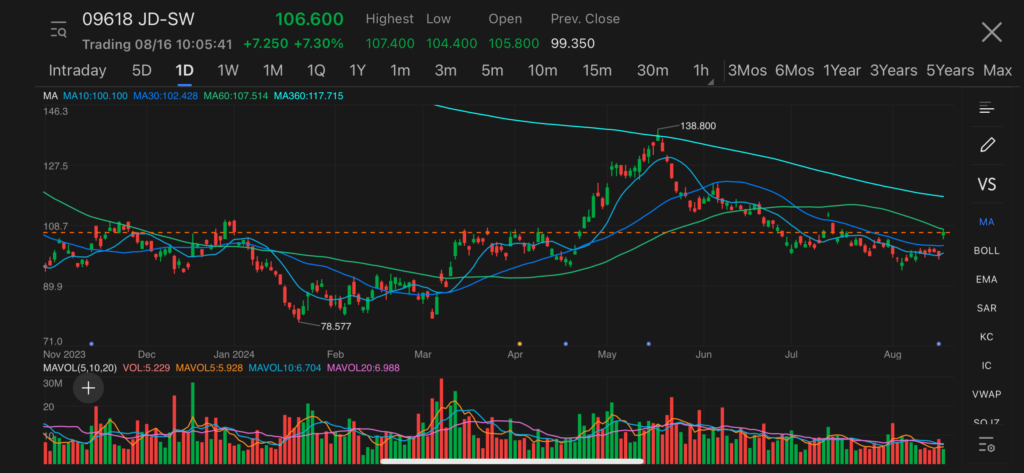Close the full-screen chart view
1024x473 pixels.
click(x=991, y=32)
